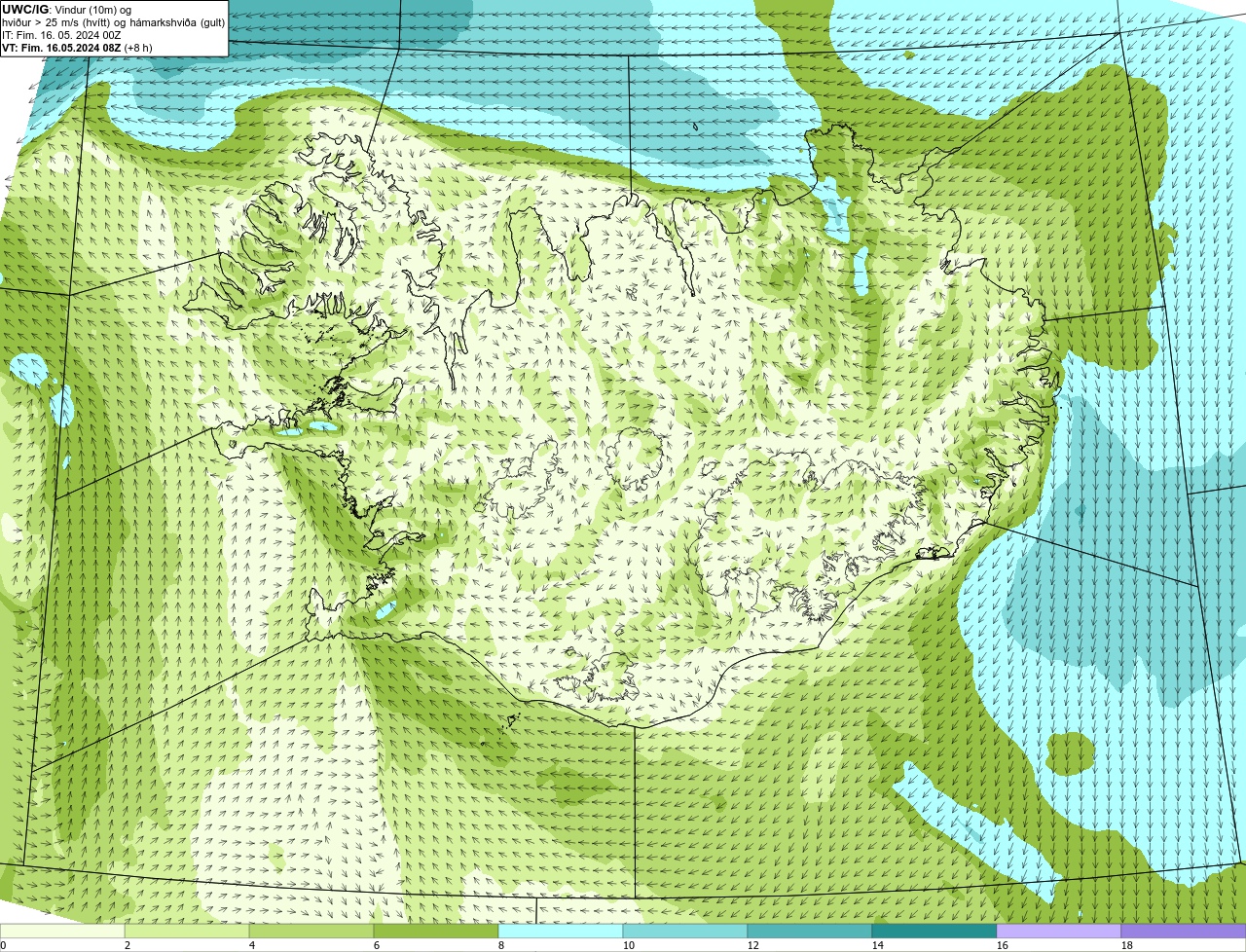Click the legend scale label "10"

click(x=629, y=945)
